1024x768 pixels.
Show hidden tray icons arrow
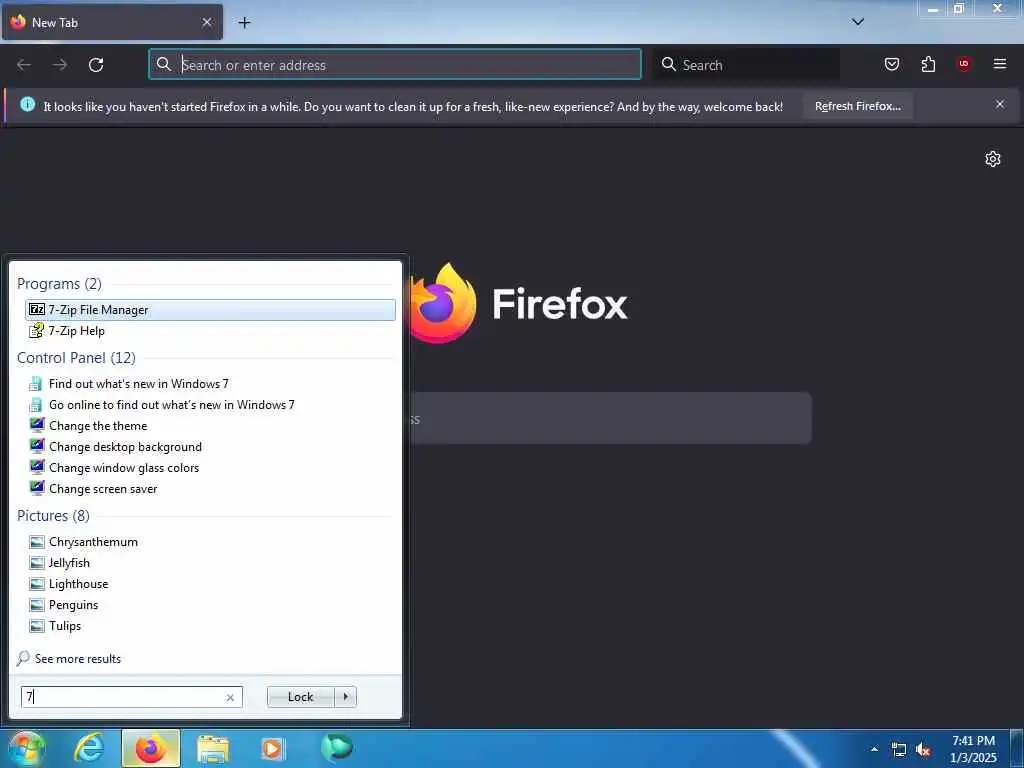pos(874,749)
